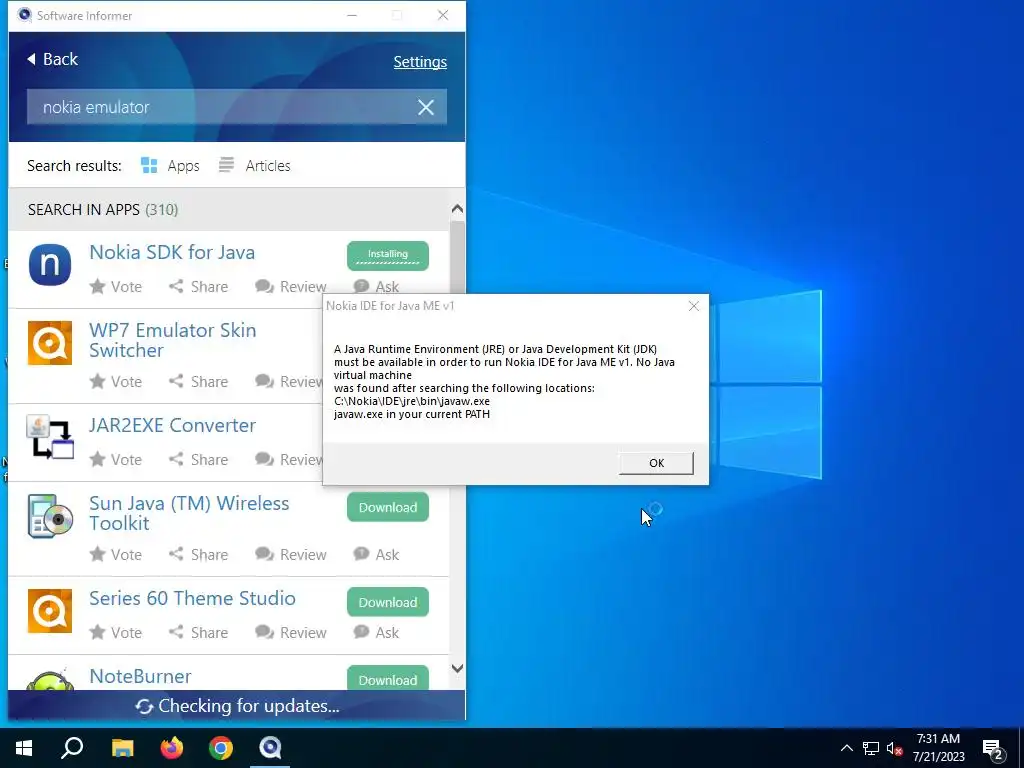Launch Firefox from the taskbar
Image resolution: width=1024 pixels, height=768 pixels.
click(x=172, y=748)
